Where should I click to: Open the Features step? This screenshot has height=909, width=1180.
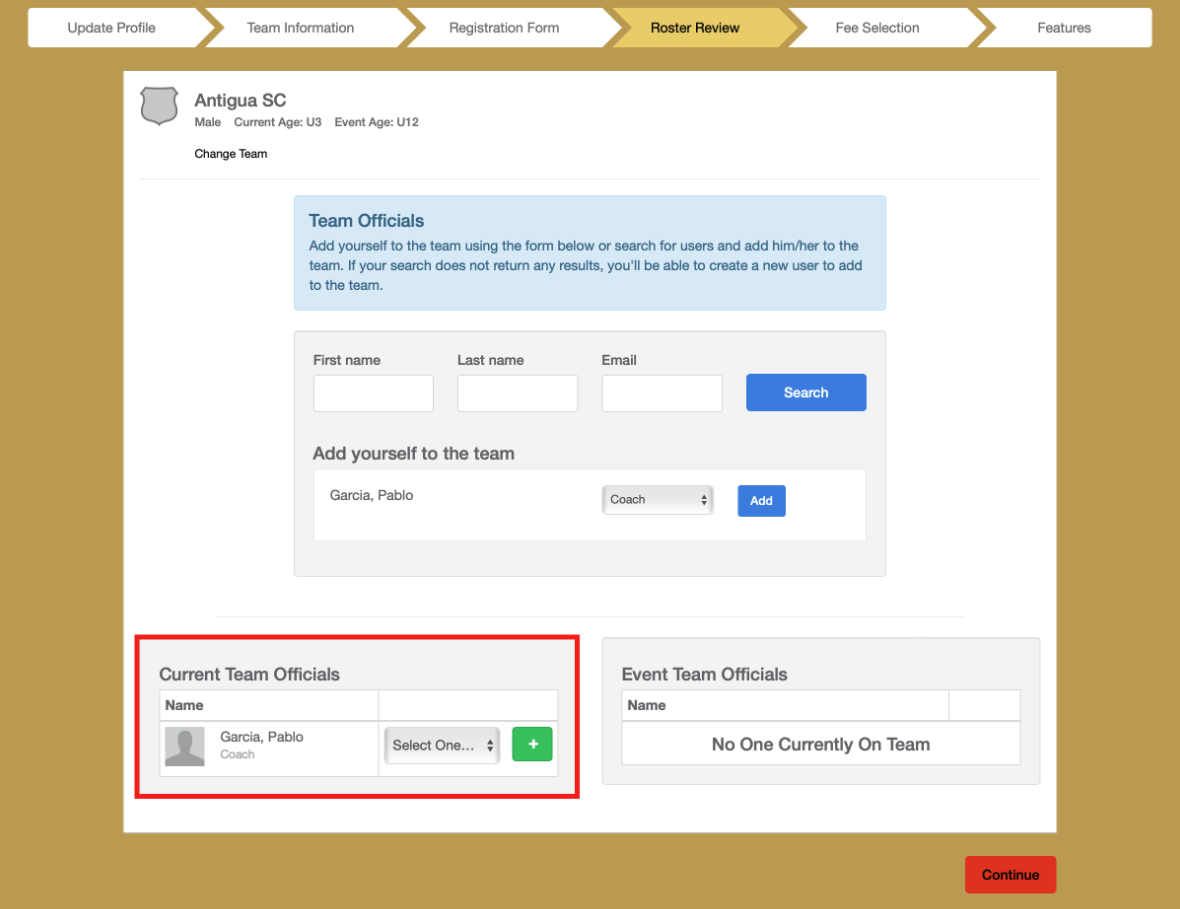pos(1063,28)
